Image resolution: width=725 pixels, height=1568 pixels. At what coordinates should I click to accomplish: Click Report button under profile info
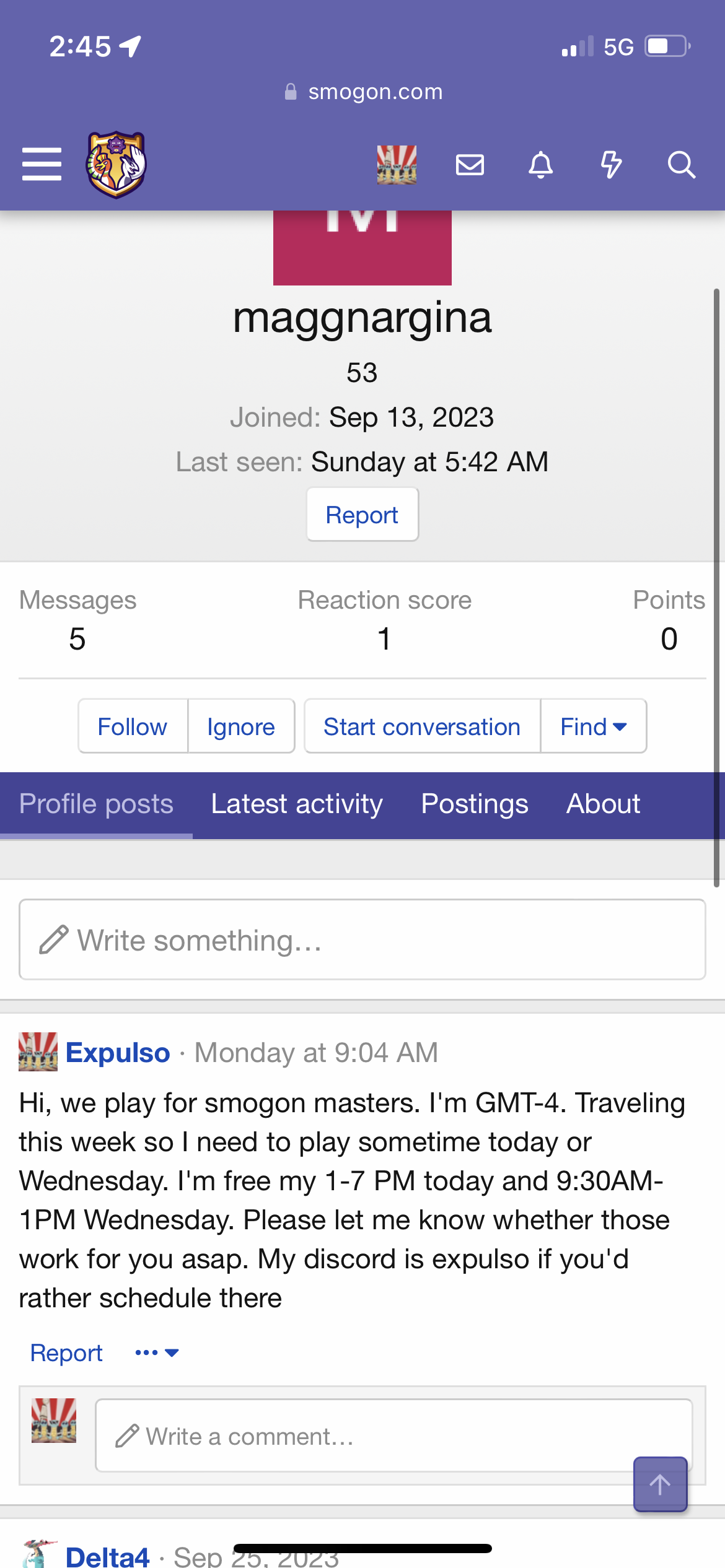point(362,515)
